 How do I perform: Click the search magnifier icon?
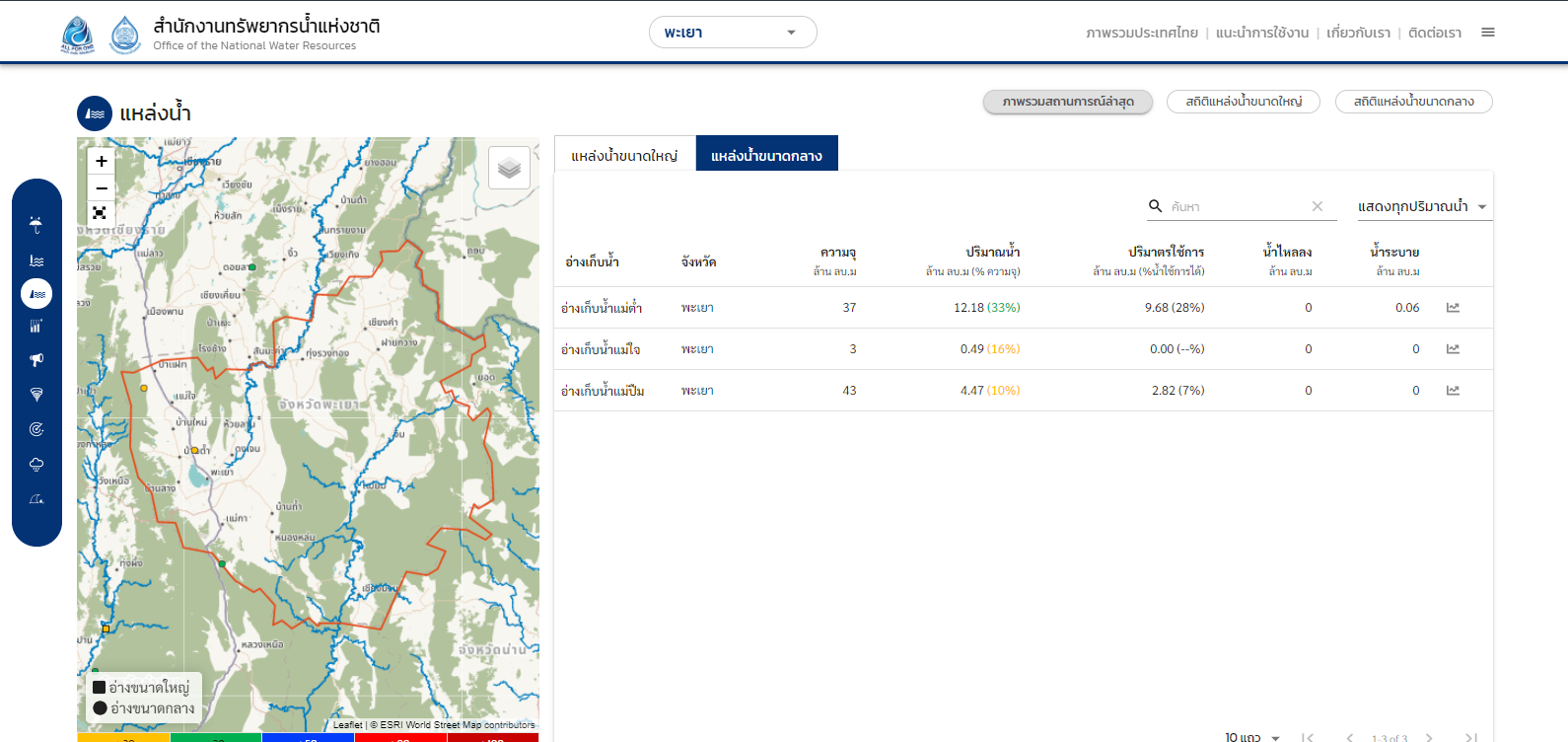(x=1155, y=206)
